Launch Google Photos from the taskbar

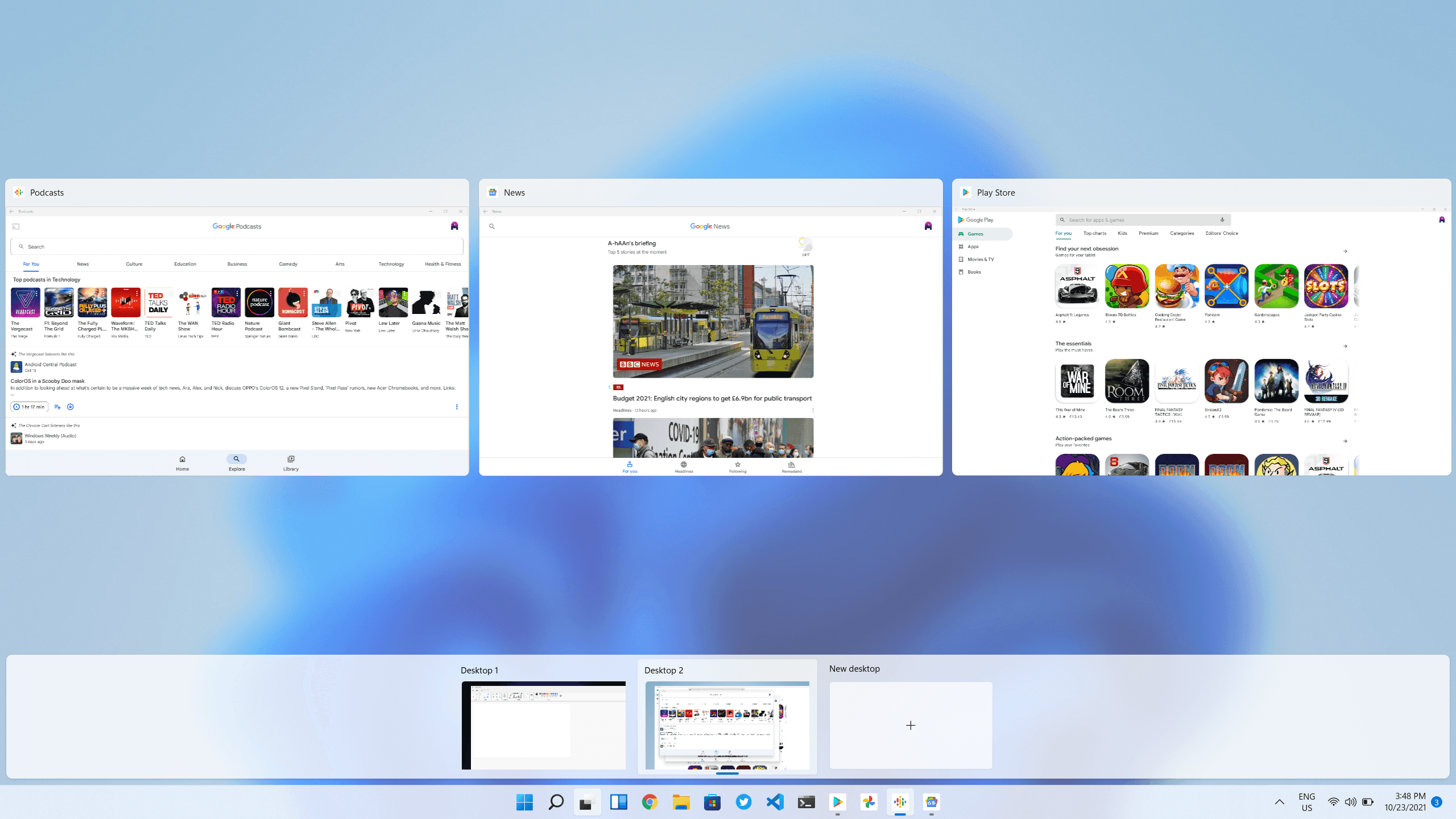click(868, 802)
